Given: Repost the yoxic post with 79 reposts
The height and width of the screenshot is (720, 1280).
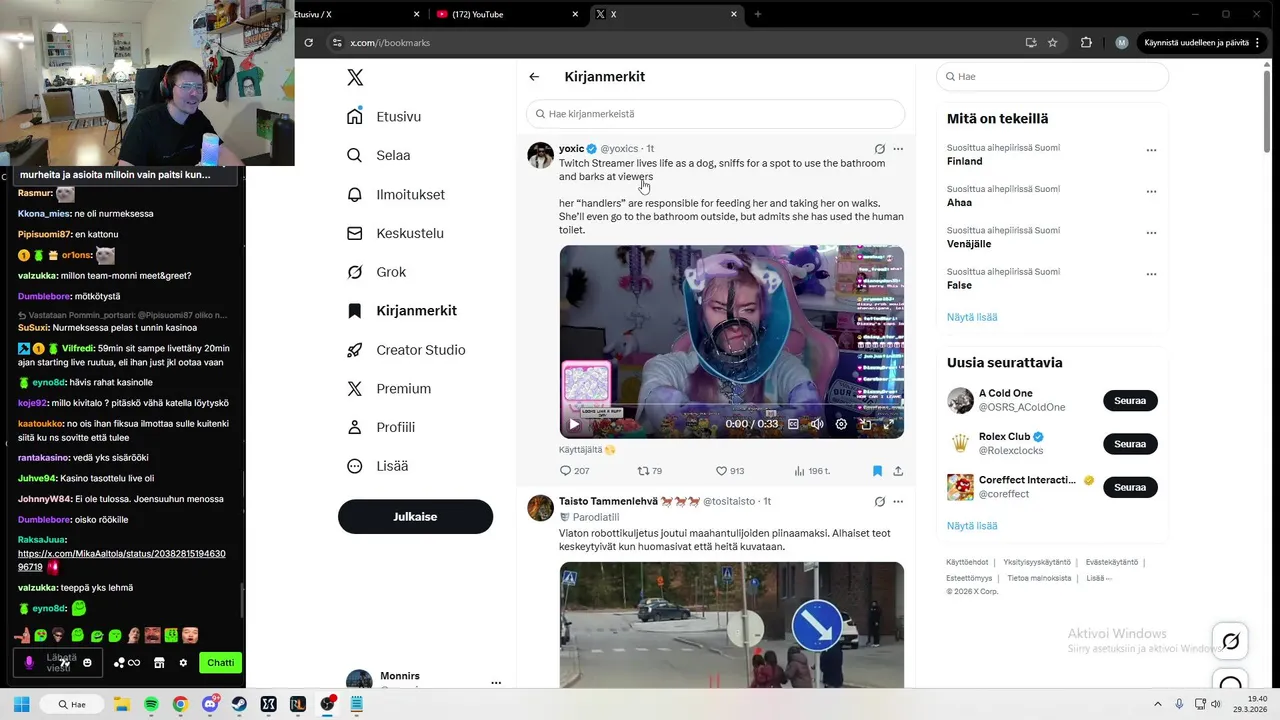Looking at the screenshot, I should click(x=650, y=471).
